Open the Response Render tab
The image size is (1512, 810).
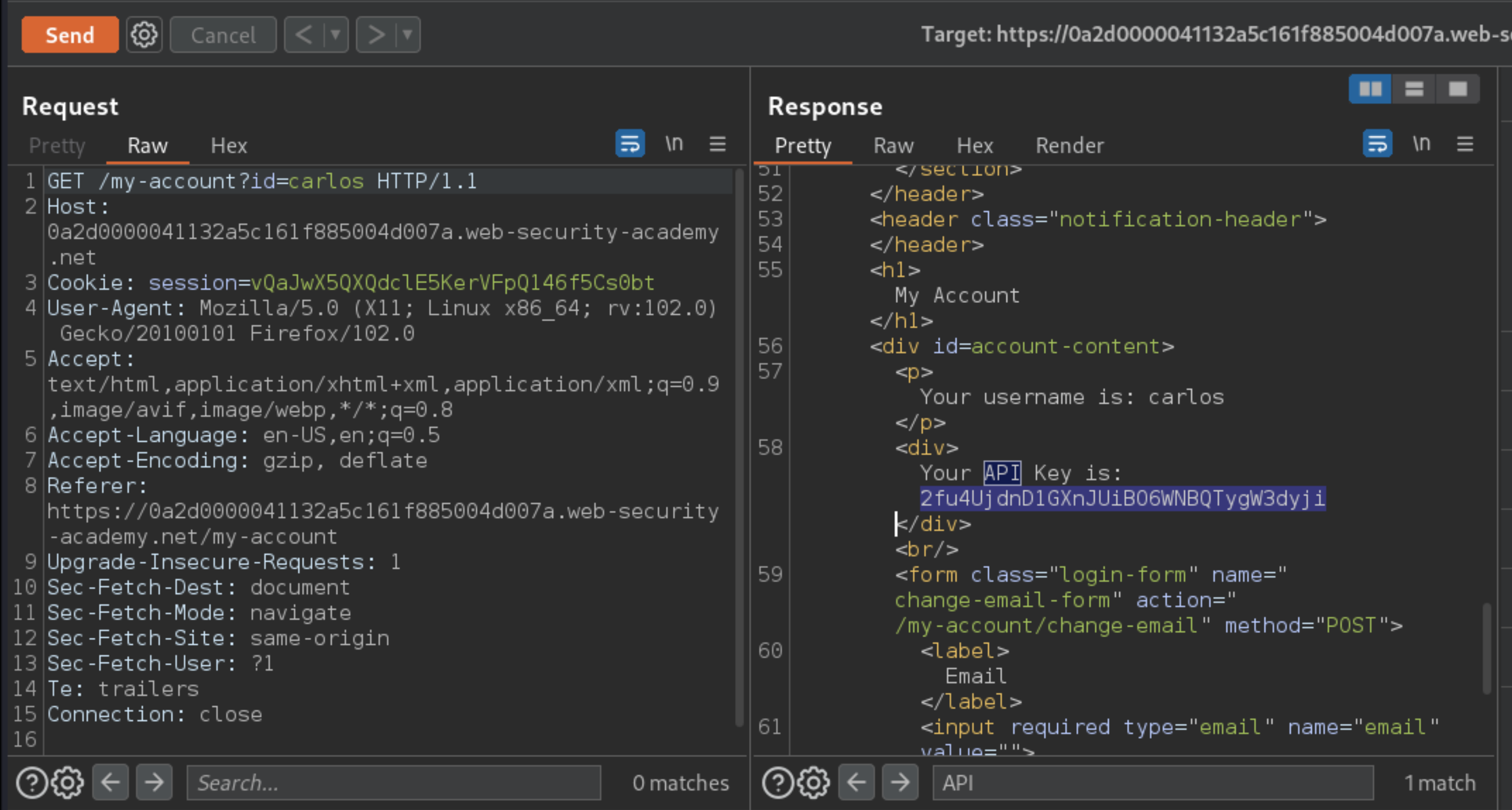pos(1069,146)
